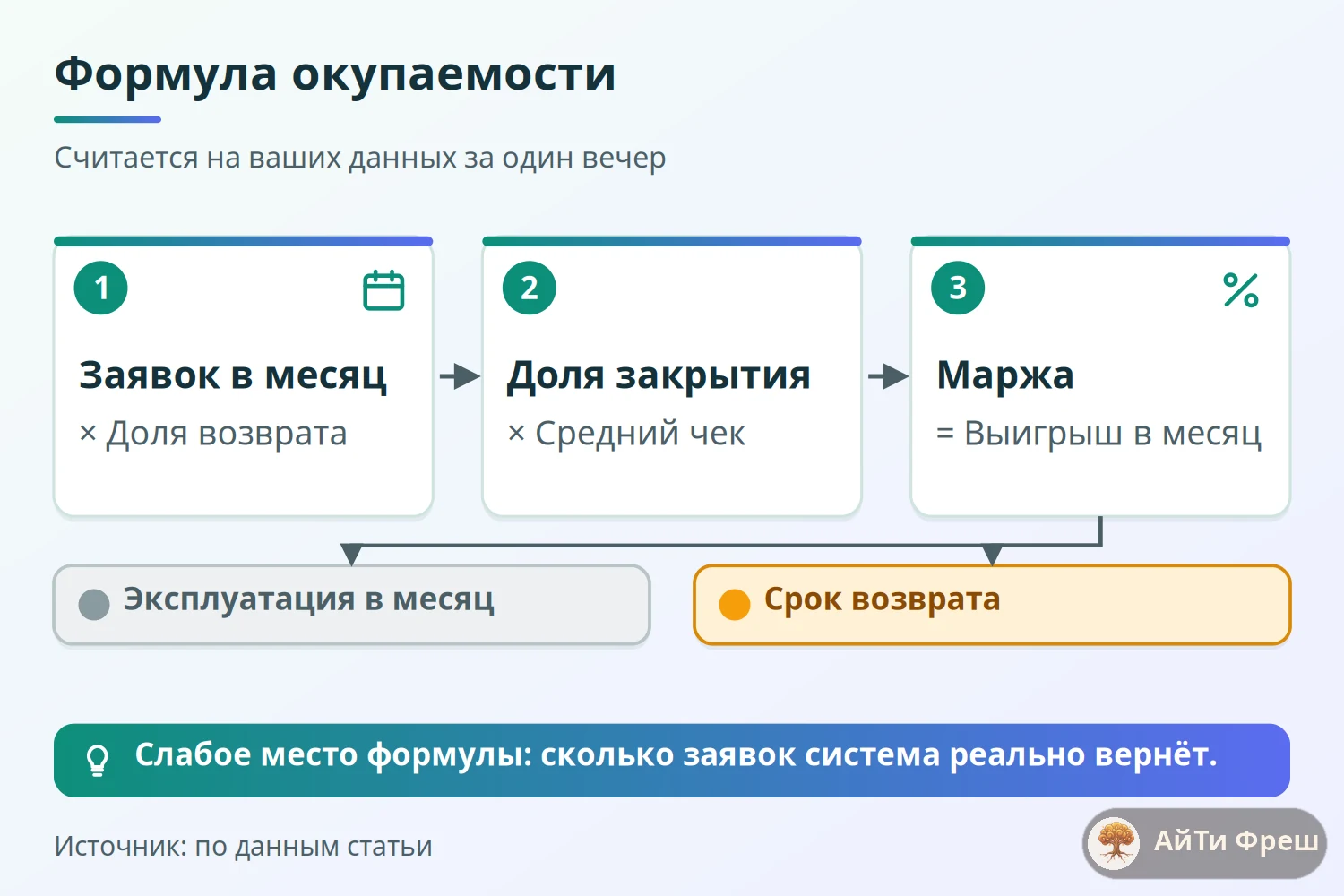The width and height of the screenshot is (1344, 896).
Task: Click the numbered circle 3 badge
Action: click(958, 288)
